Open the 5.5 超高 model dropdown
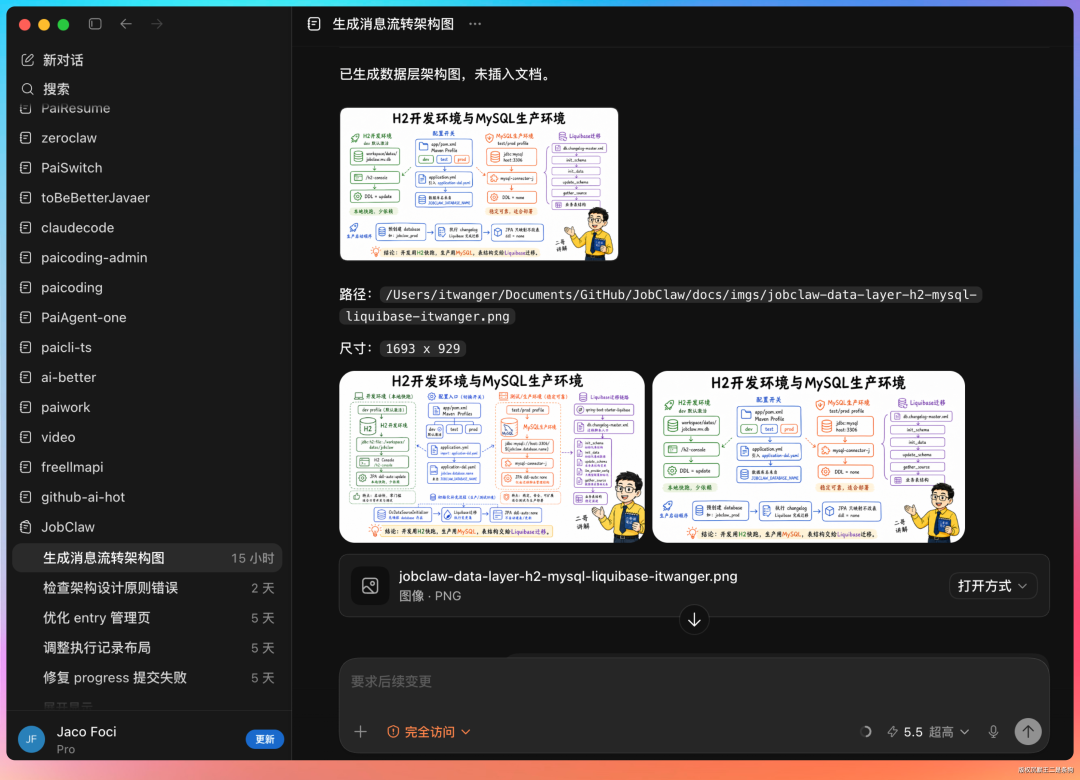Screen dimensions: 1080x780 928,732
